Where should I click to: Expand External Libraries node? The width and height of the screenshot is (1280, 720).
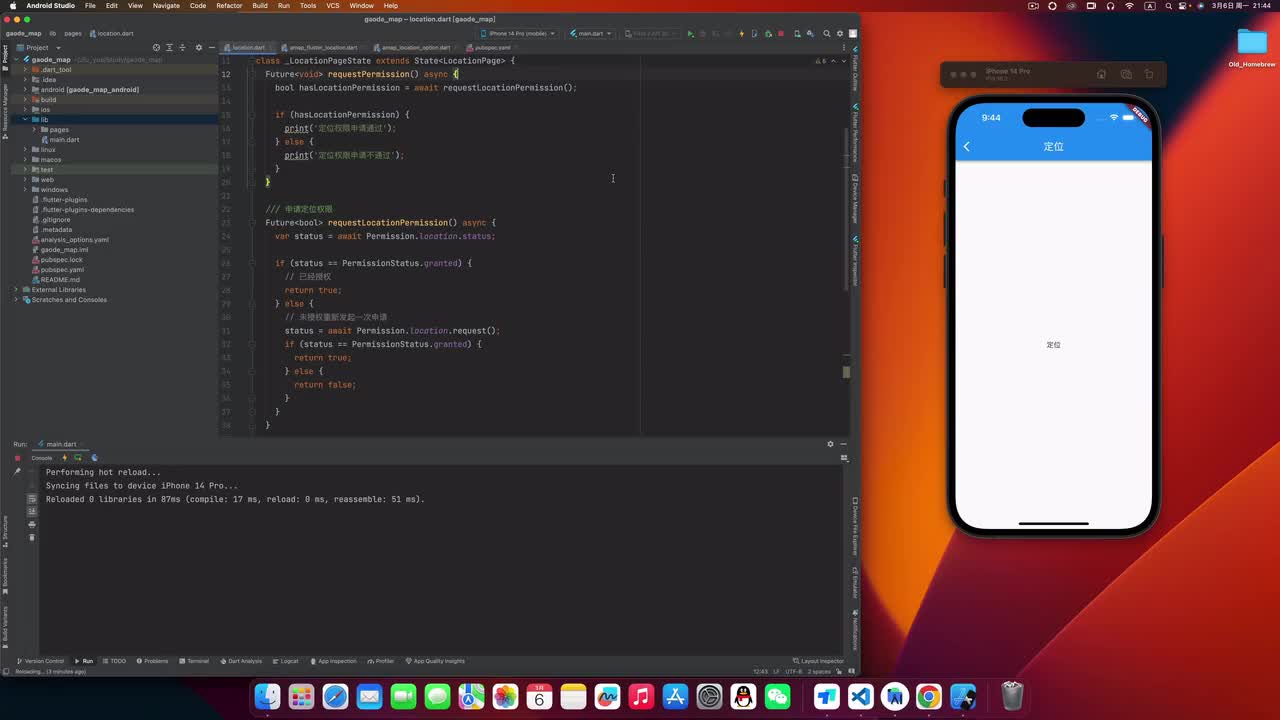pos(15,290)
